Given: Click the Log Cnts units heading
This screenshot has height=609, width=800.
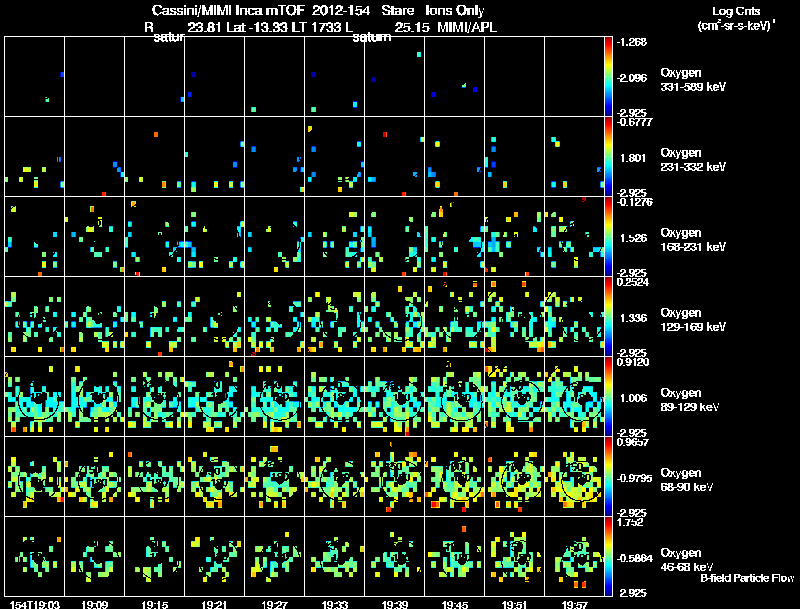Looking at the screenshot, I should (x=736, y=18).
